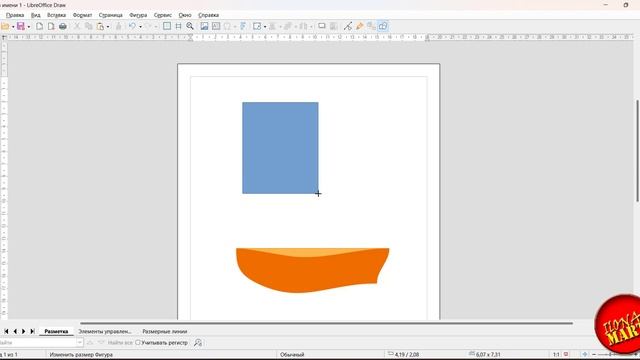Switch to the Разметка layer tab
This screenshot has height=360, width=640.
[x=56, y=331]
